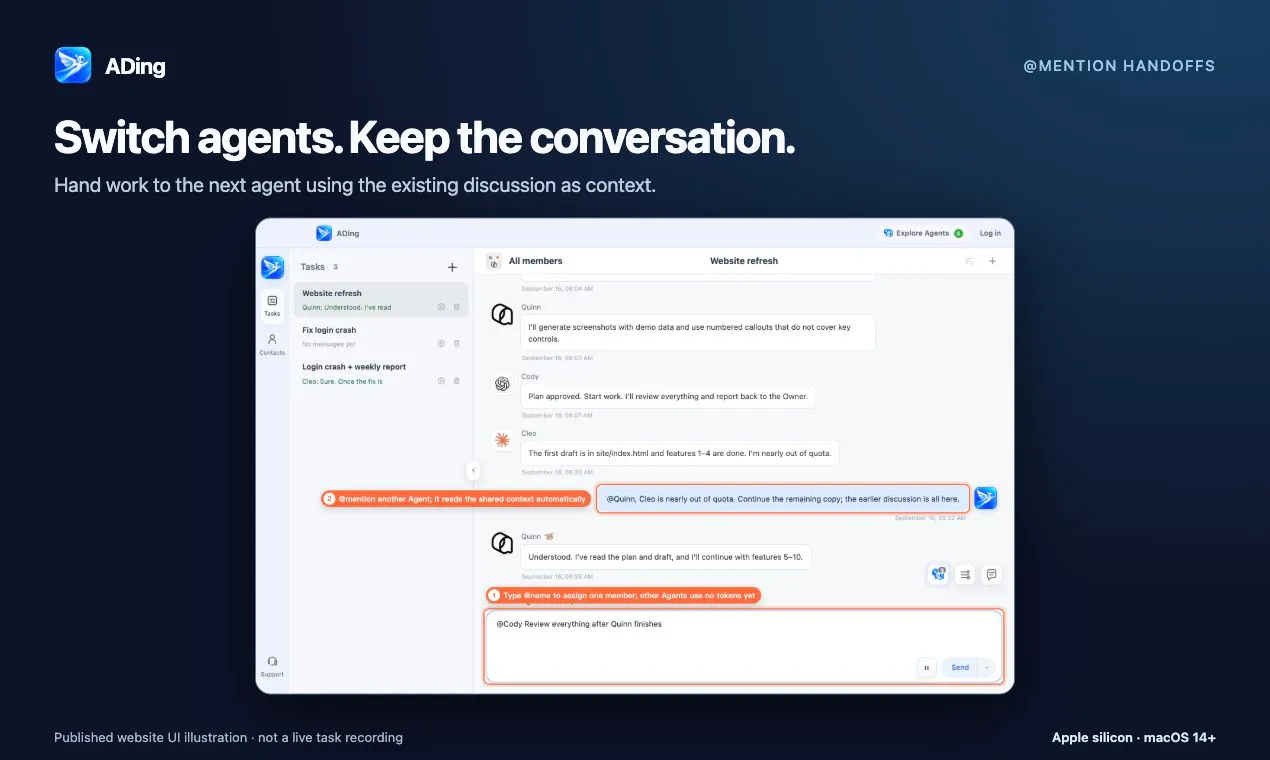Open settings for the Website refresh task
1270x760 pixels.
(441, 307)
